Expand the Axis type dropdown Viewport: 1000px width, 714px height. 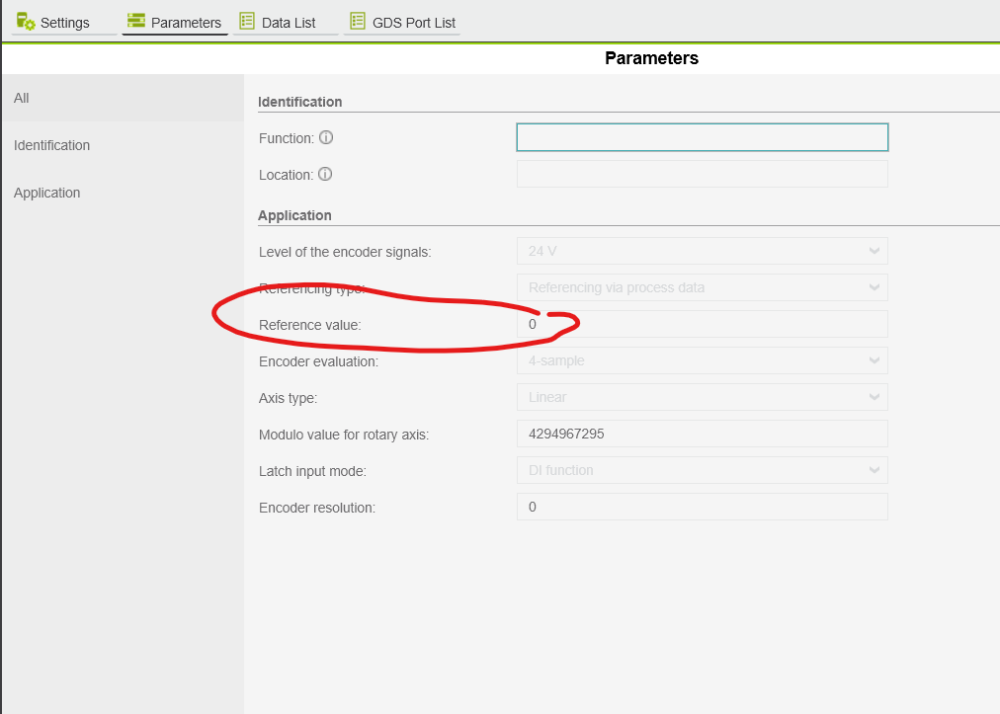(x=702, y=397)
